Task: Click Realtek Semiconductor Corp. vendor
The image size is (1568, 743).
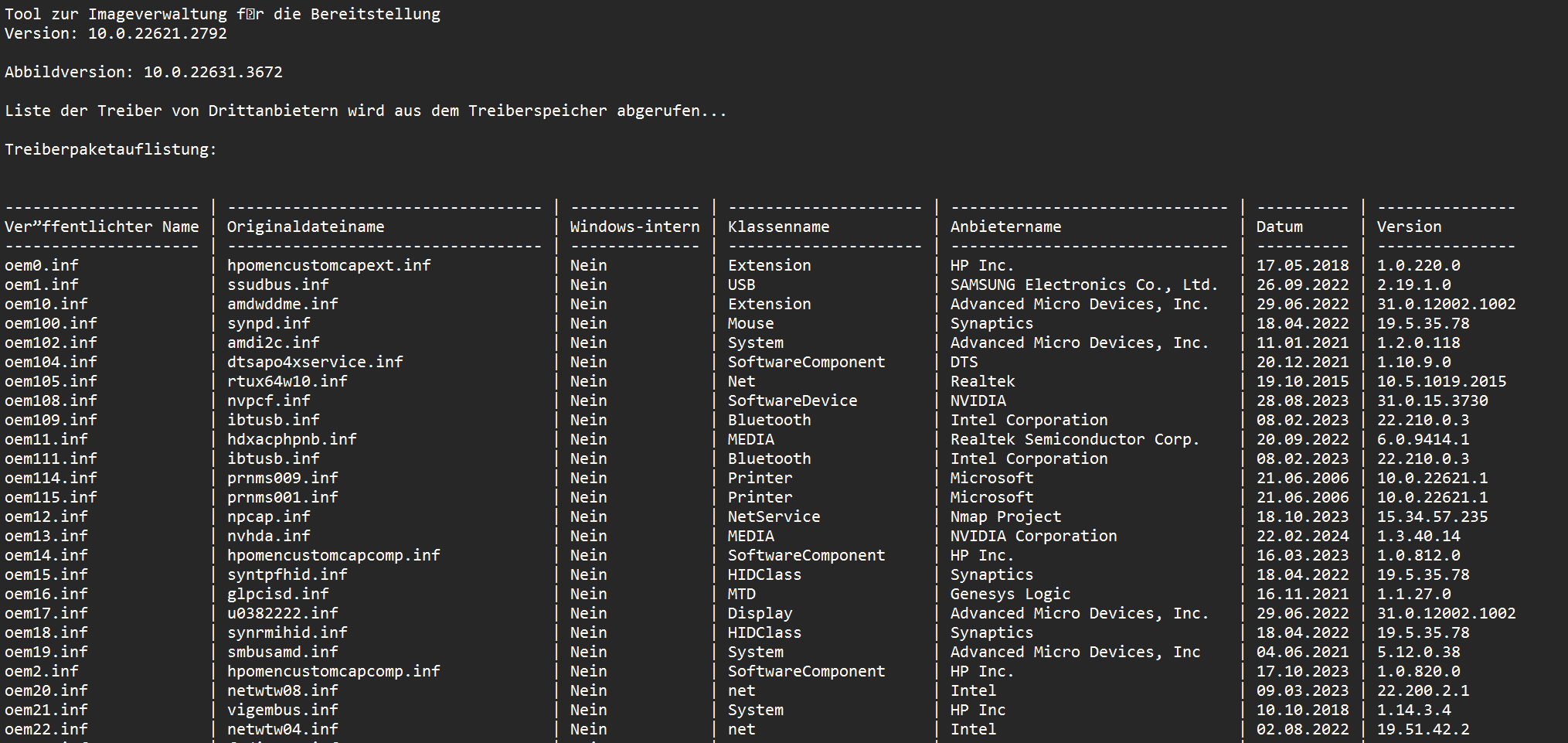Action: click(1074, 439)
